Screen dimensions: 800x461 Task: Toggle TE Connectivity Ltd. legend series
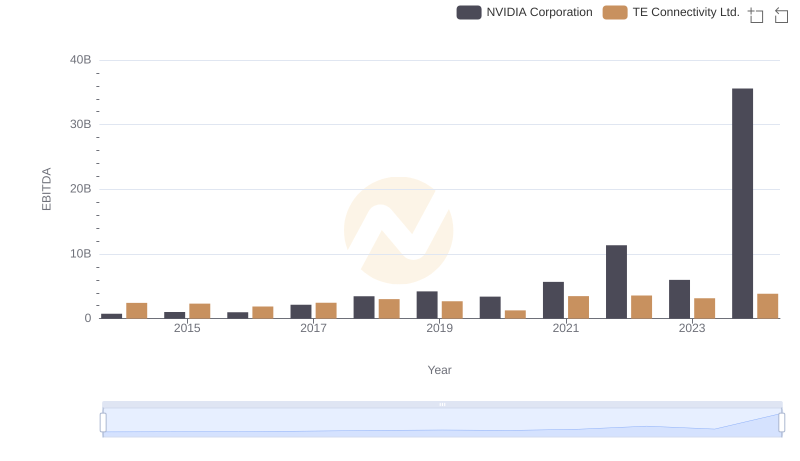671,12
